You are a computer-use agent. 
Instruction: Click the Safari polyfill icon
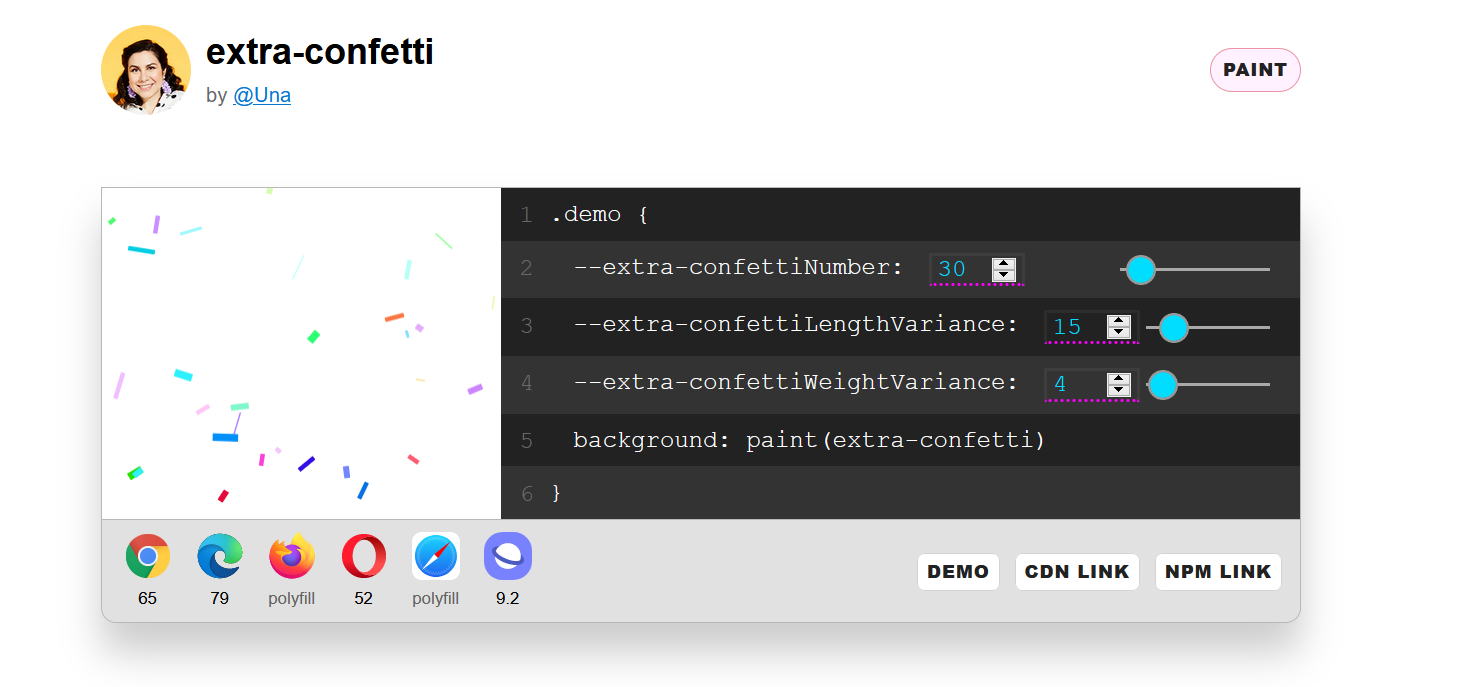coord(435,556)
